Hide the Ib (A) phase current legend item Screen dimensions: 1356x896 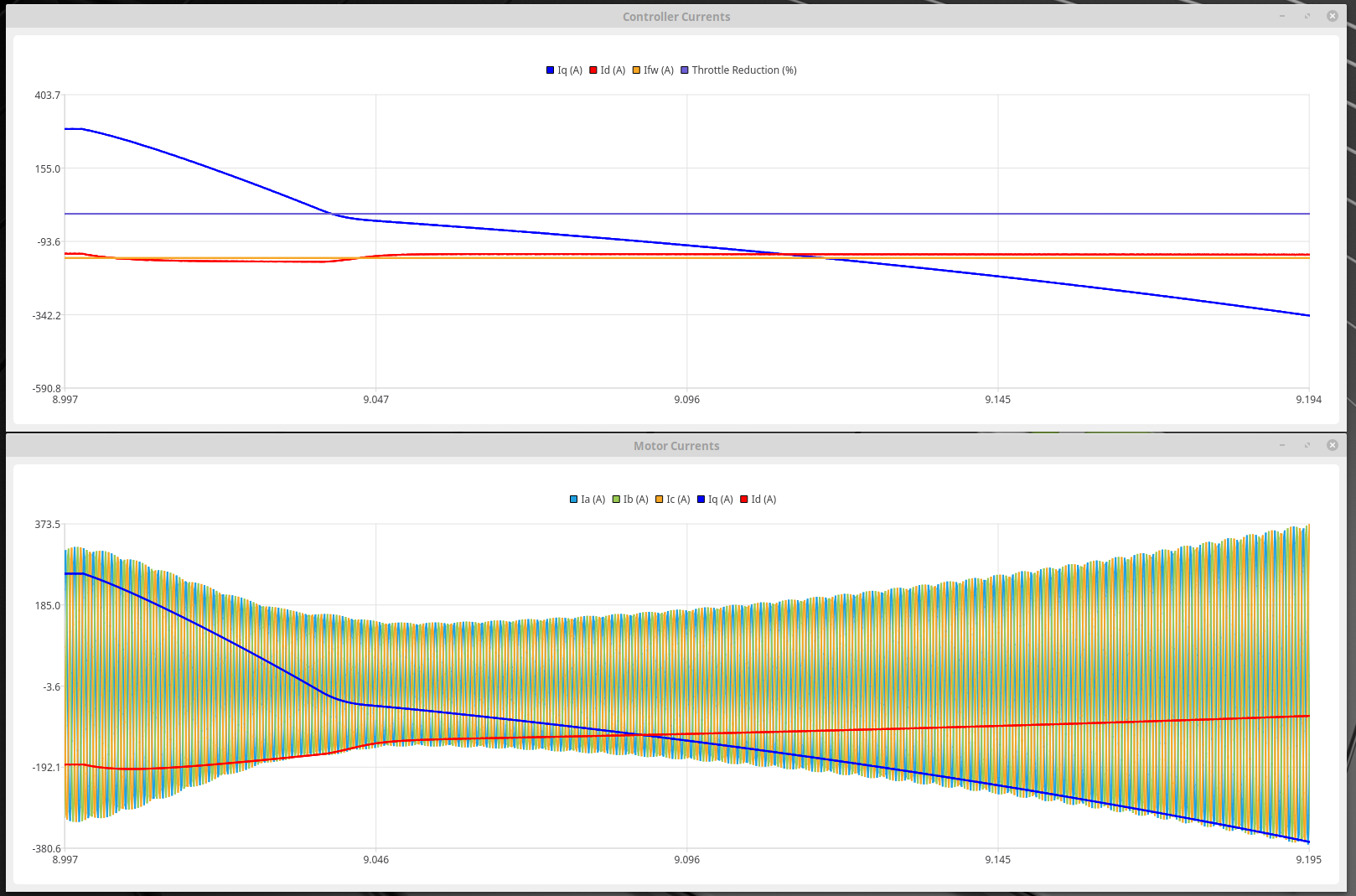tap(629, 500)
